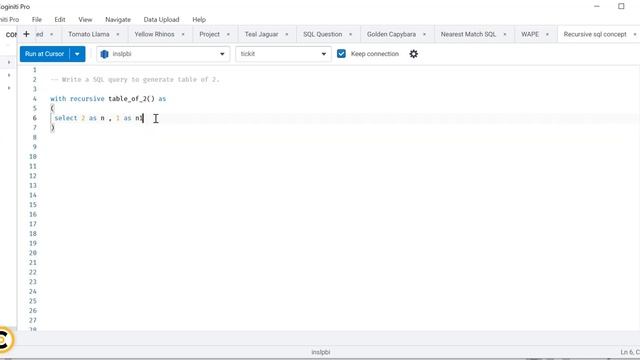Close the SQL Question tab
This screenshot has width=640, height=360.
click(x=350, y=35)
